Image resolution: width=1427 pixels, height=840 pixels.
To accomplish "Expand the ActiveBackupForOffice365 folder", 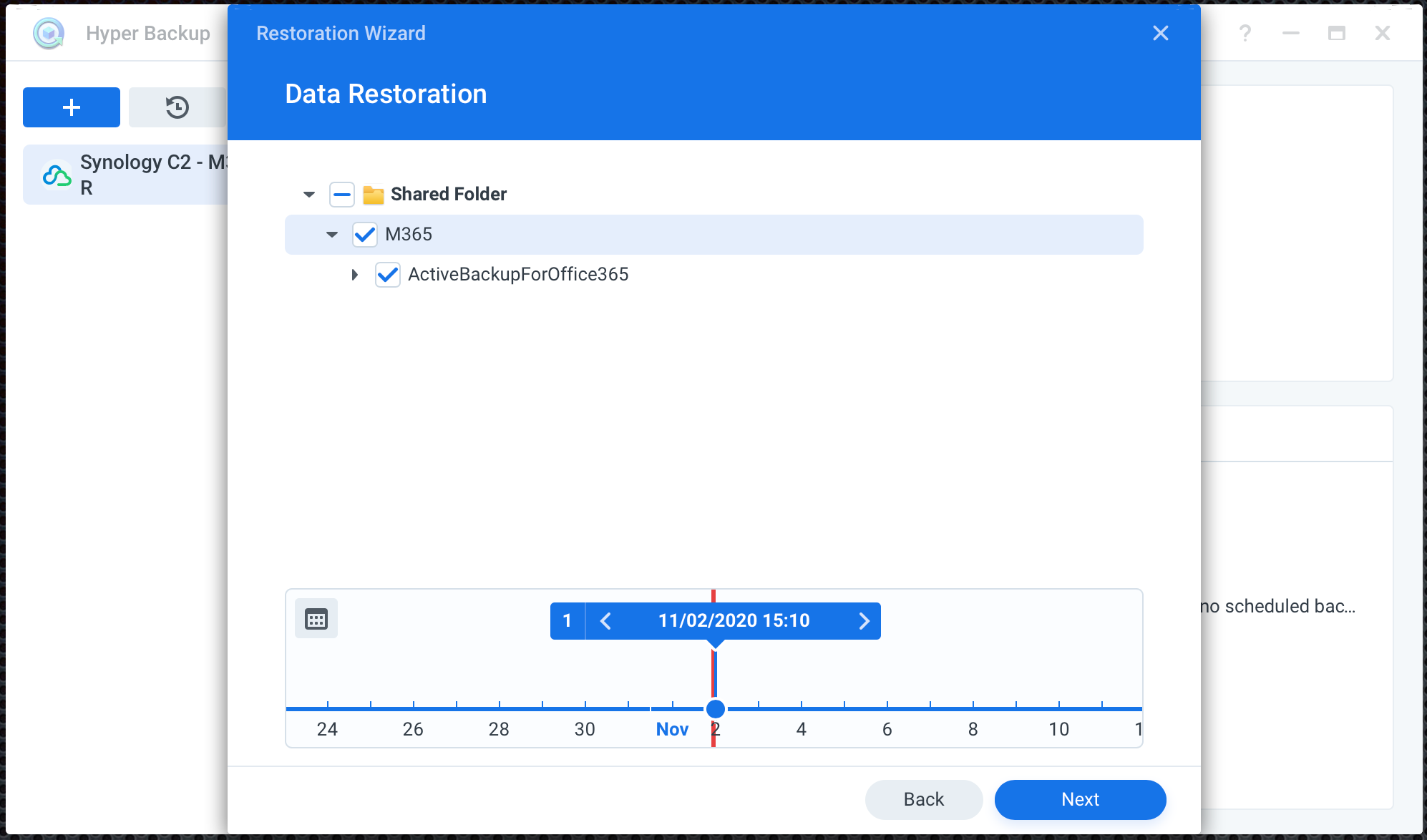I will coord(355,275).
